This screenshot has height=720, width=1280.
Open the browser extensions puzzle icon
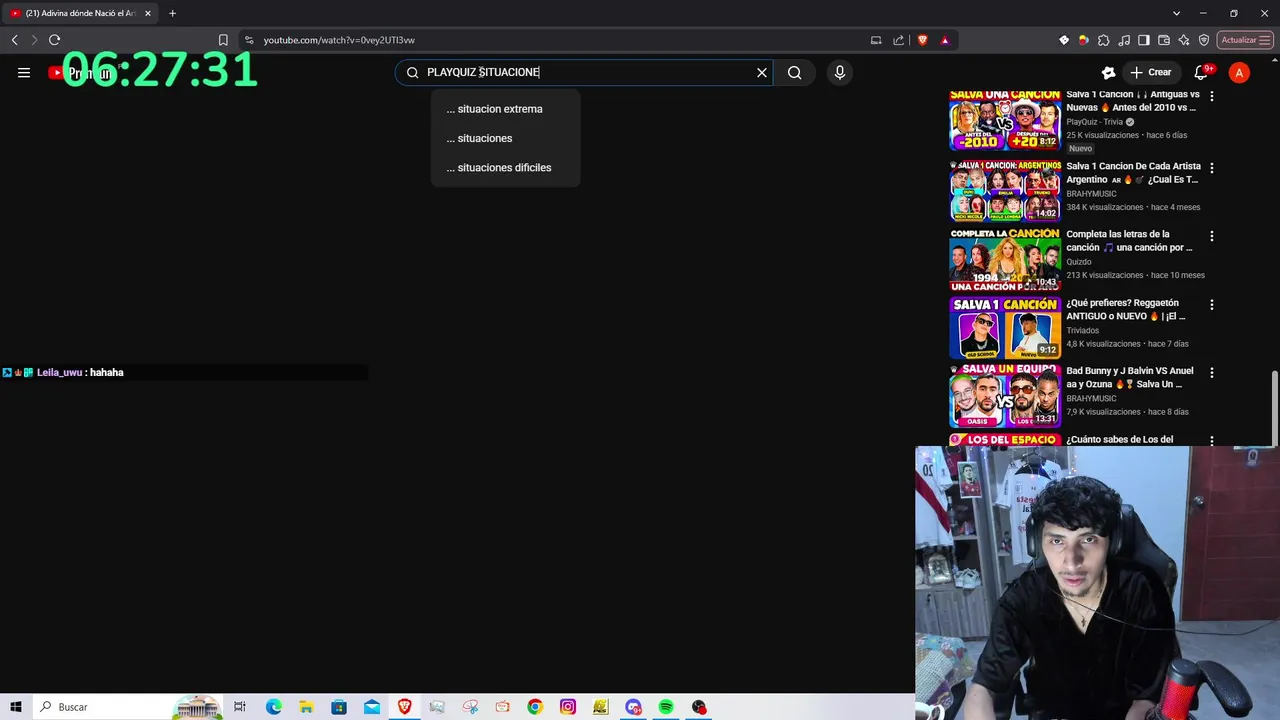pyautogui.click(x=1103, y=40)
